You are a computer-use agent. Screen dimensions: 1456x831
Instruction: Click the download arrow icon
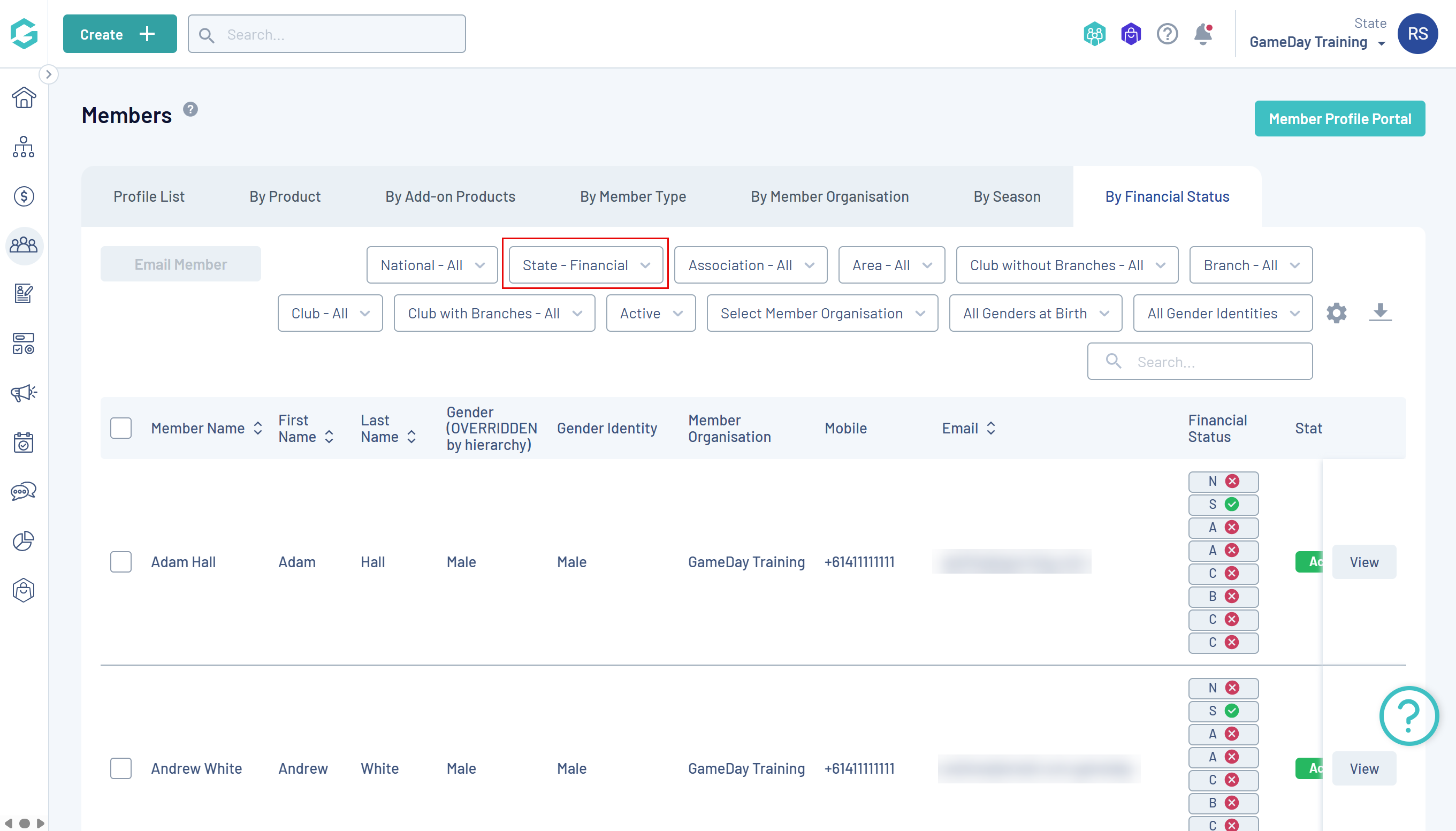[x=1380, y=312]
